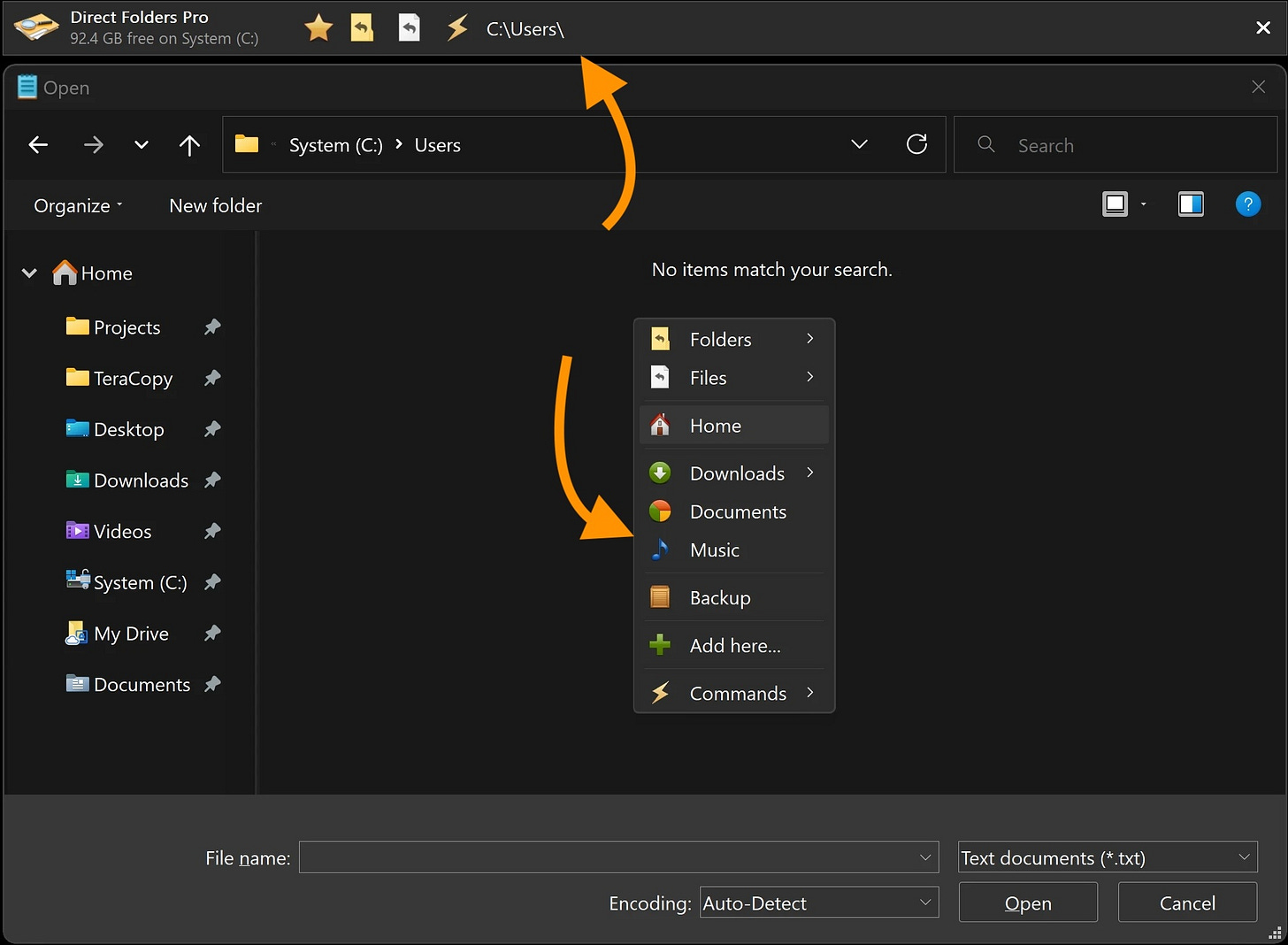Screen dimensions: 1288x945
Task: Click the Open button
Action: click(x=1028, y=903)
